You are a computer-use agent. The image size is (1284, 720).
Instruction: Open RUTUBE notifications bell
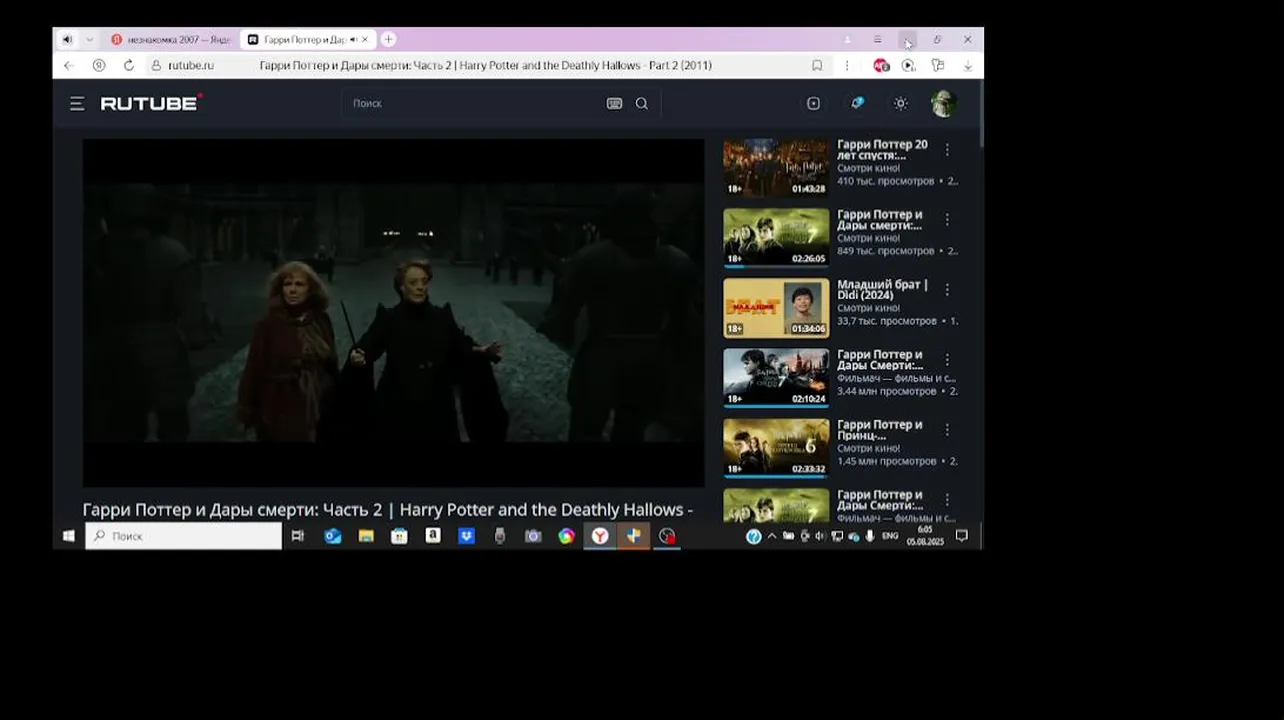tap(857, 103)
